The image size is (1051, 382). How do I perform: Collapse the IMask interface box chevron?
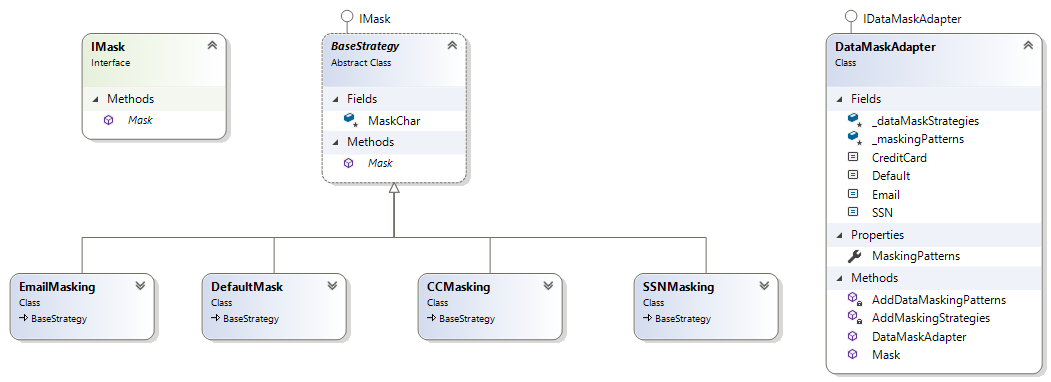(x=212, y=46)
